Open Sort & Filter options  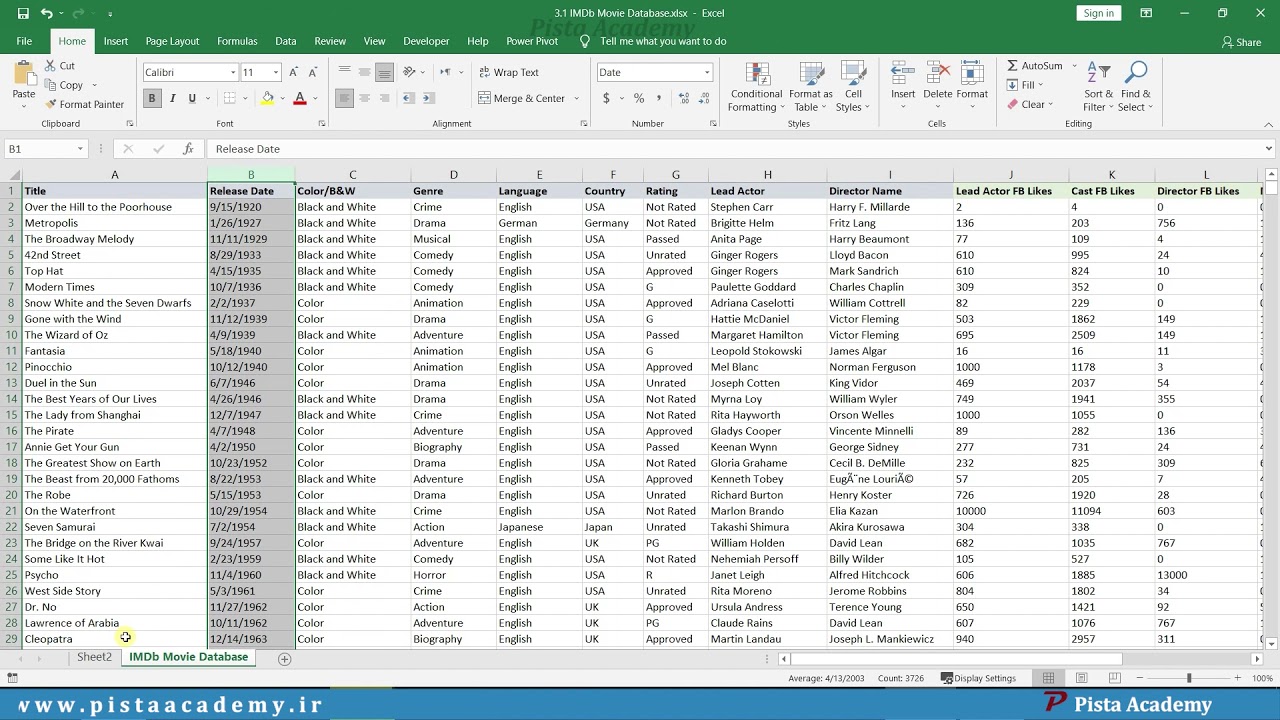[1098, 88]
